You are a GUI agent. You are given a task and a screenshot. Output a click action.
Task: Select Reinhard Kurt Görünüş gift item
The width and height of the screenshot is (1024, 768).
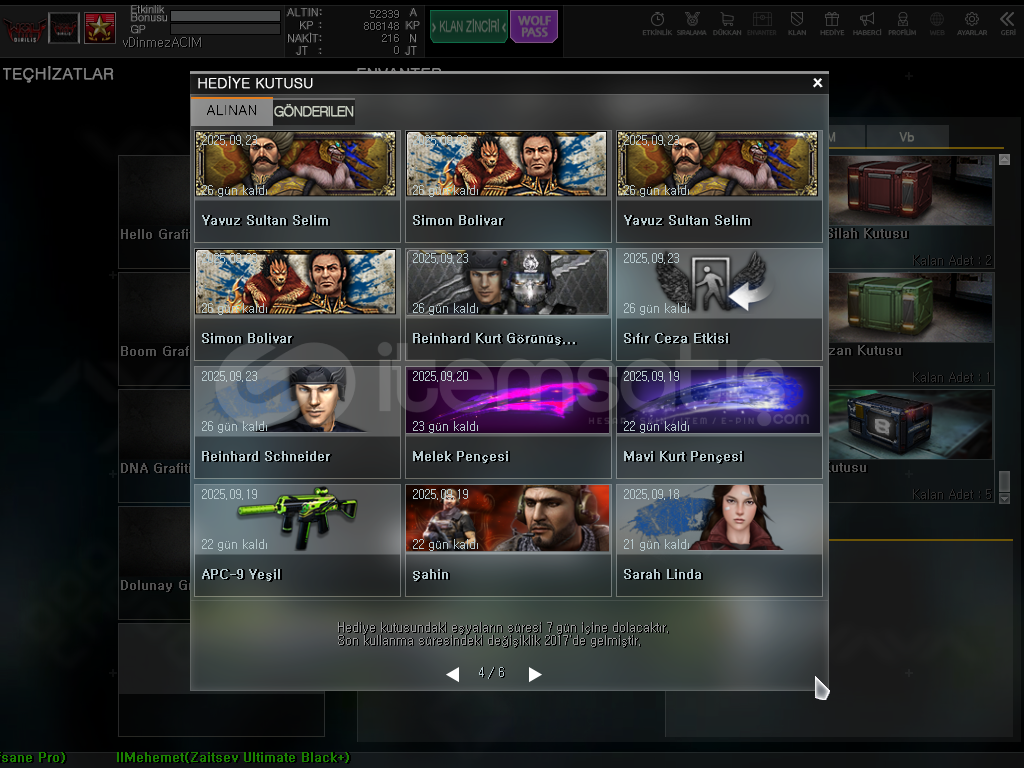[508, 304]
